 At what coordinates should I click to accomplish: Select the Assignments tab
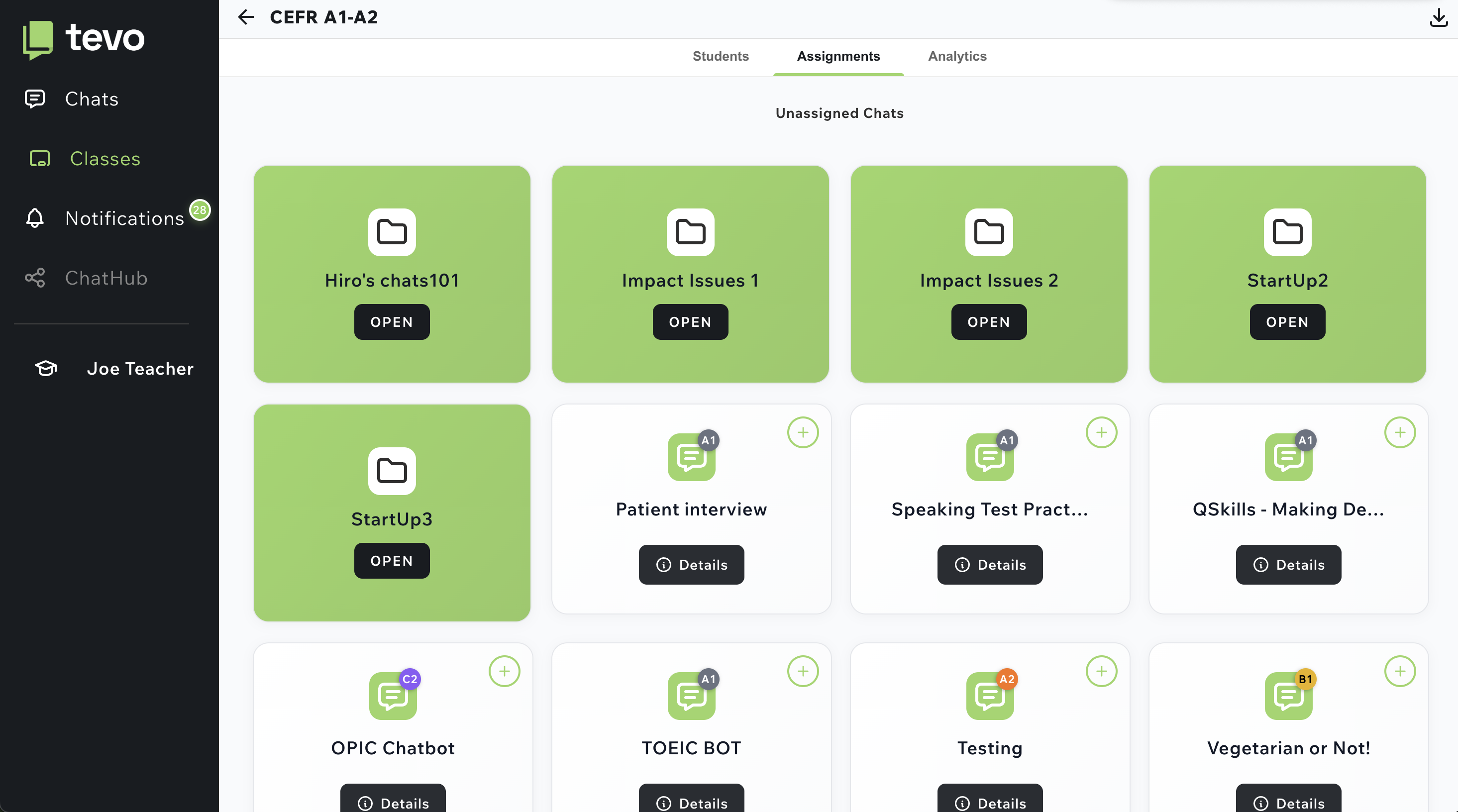click(838, 56)
